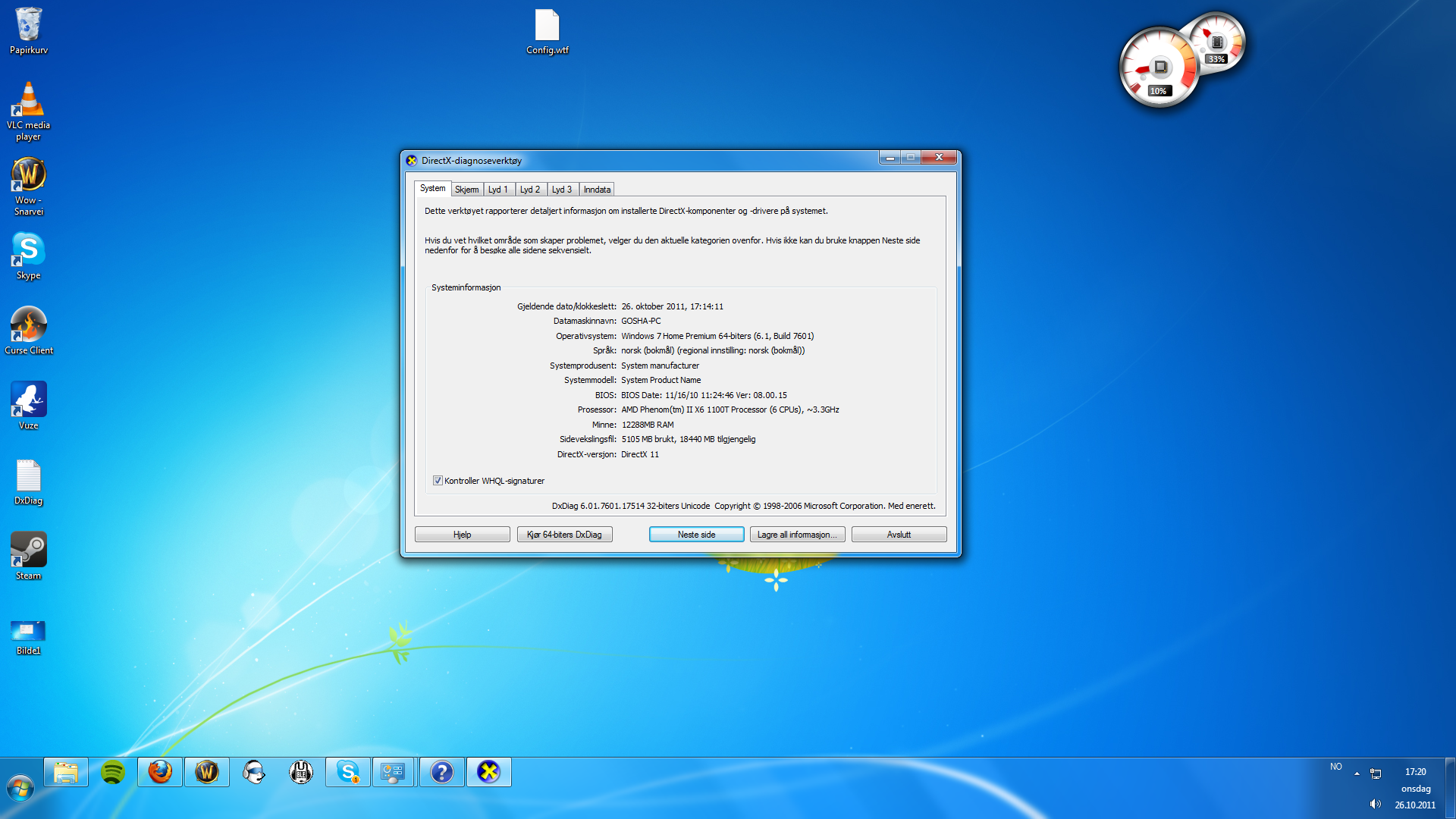Click the norsk (bokmål) language value
Viewport: 1456px width, 819px height.
[x=713, y=350]
